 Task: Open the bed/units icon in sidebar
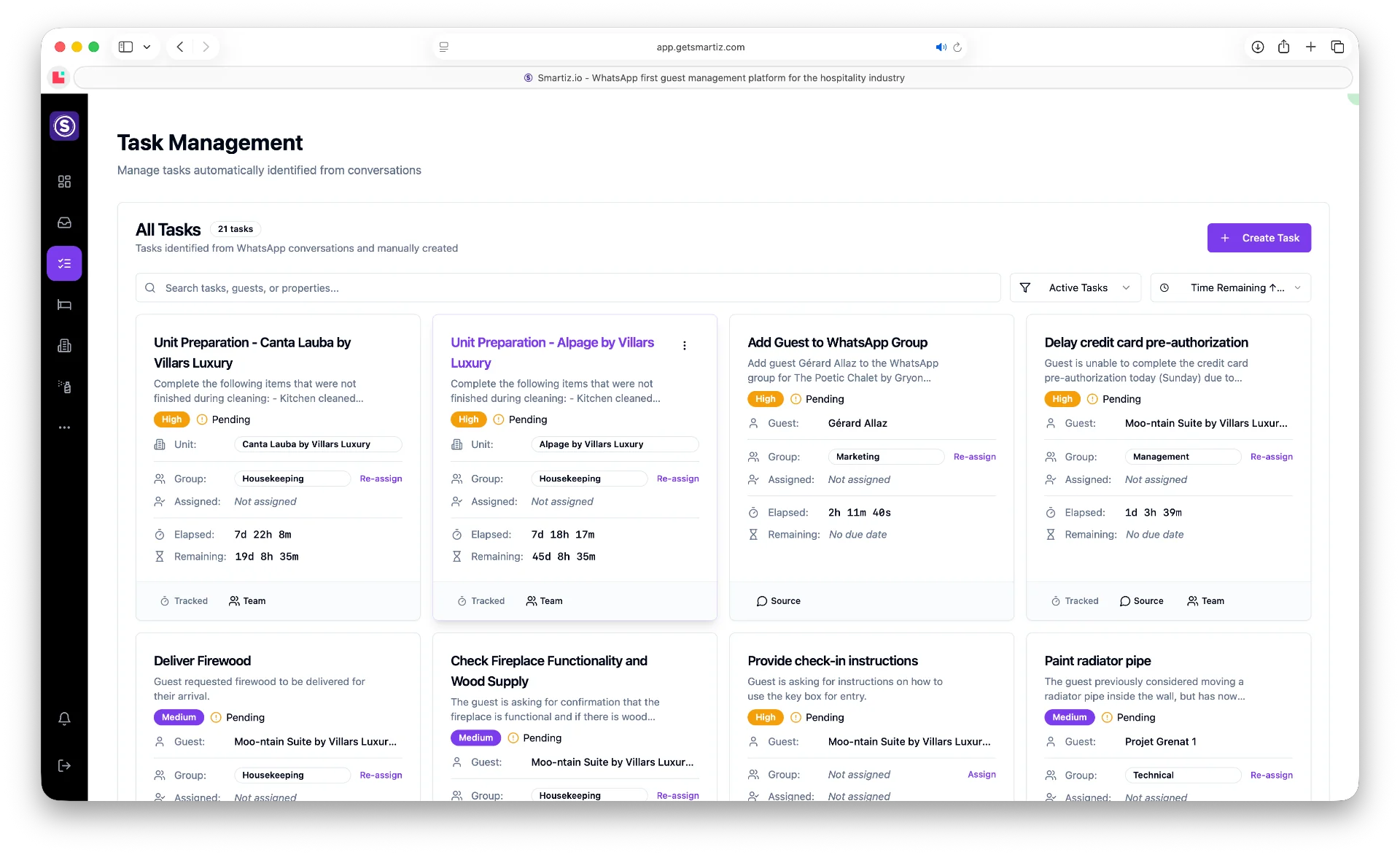point(64,305)
